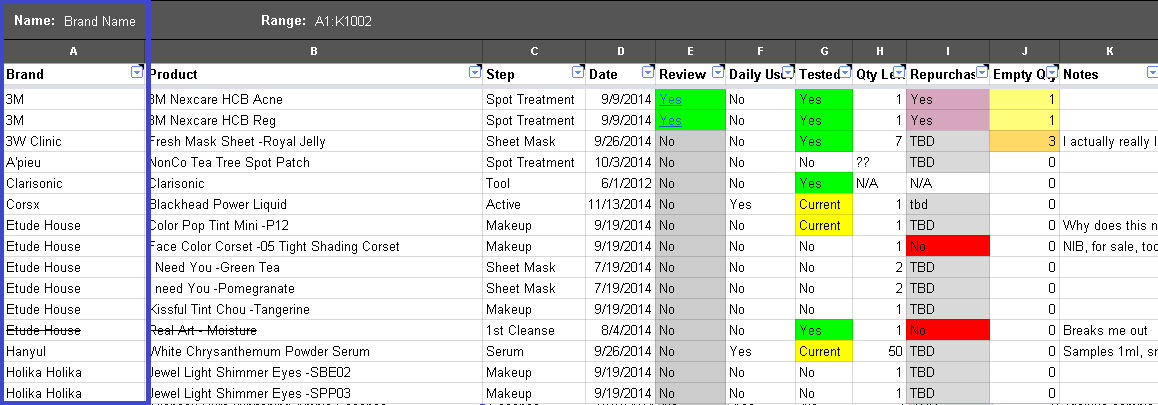The width and height of the screenshot is (1158, 405).
Task: Select the orange Empty Qty cell showing 3
Action: 1024,141
